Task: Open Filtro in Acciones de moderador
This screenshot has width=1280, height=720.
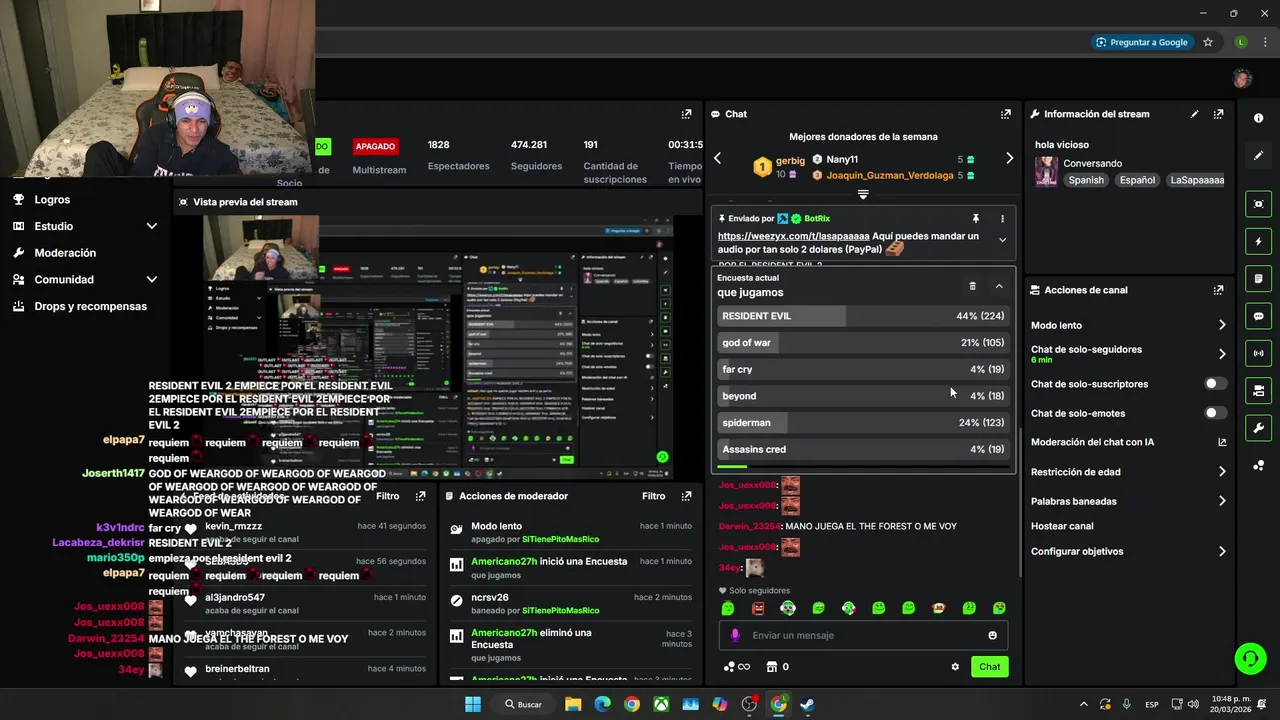Action: click(653, 496)
